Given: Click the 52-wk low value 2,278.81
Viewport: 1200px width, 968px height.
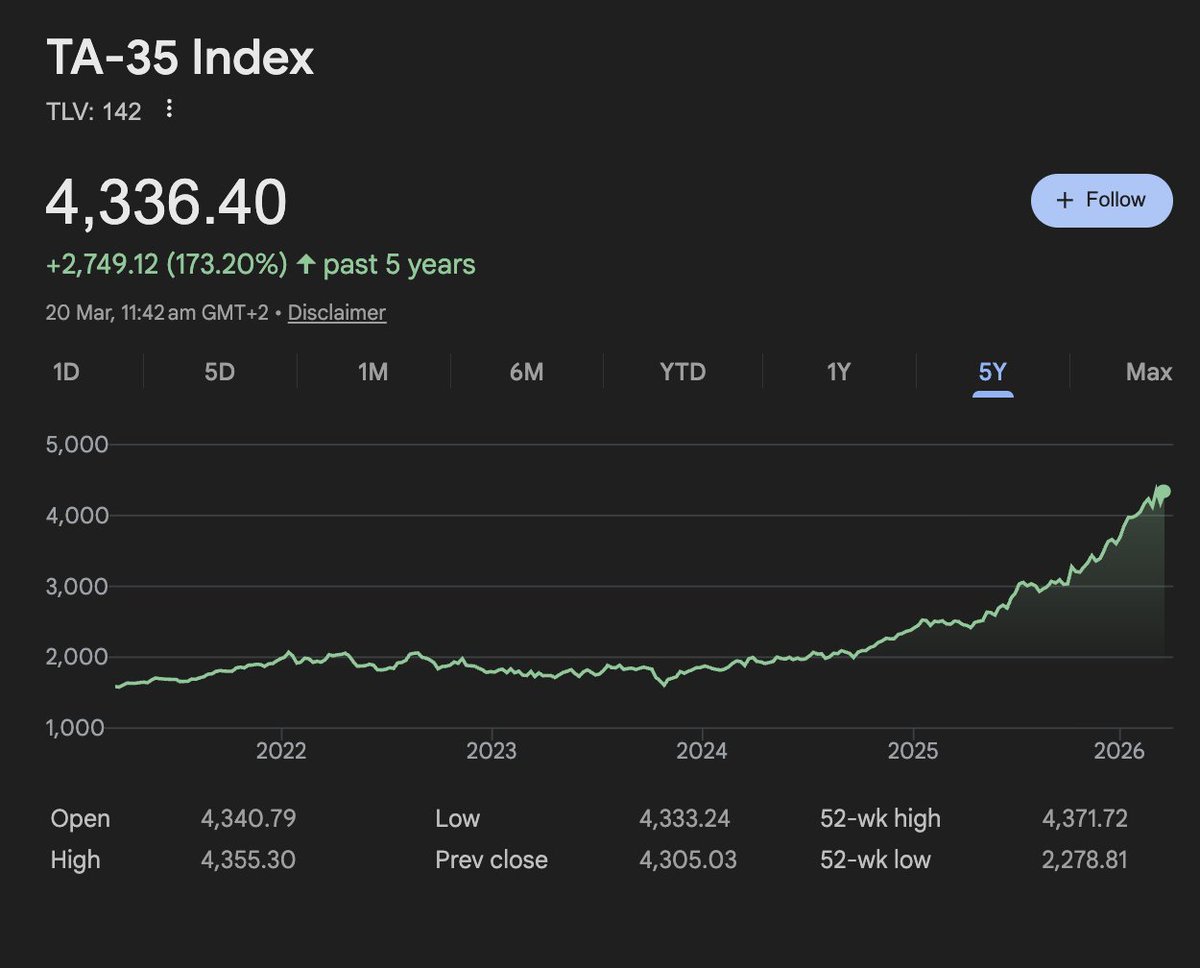Looking at the screenshot, I should click(1084, 860).
